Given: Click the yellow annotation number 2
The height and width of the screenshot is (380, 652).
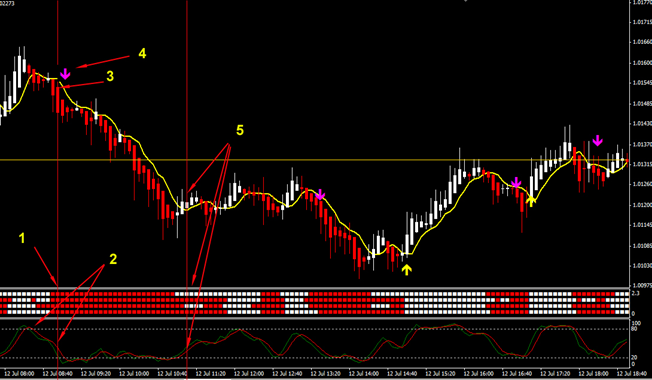Looking at the screenshot, I should (113, 259).
